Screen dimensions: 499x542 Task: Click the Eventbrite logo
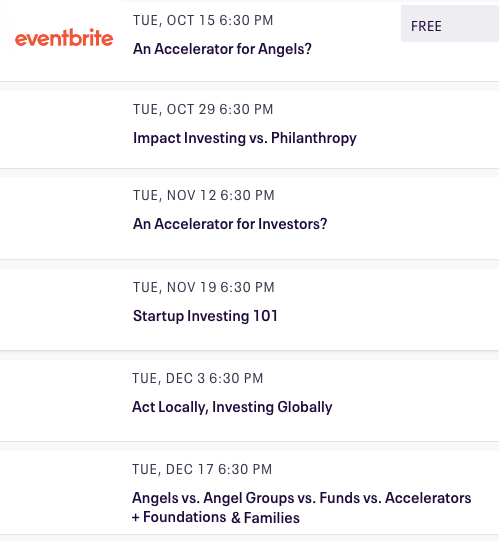[64, 38]
